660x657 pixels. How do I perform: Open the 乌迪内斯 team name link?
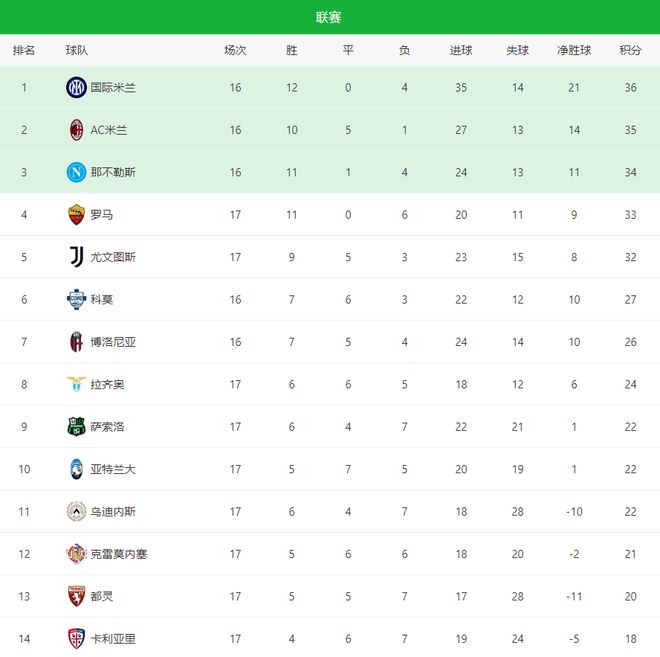pos(112,512)
